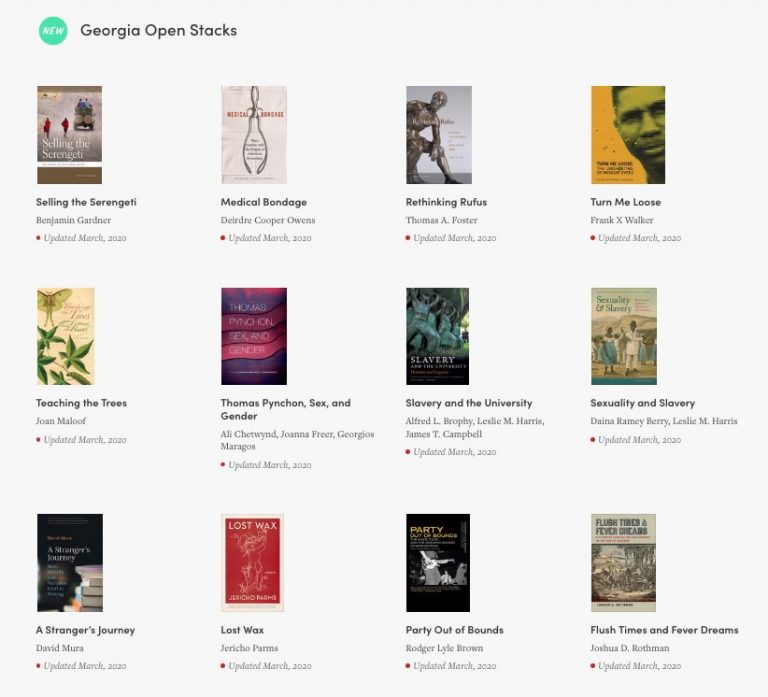Open the Turn Me Loose title link
768x697 pixels.
[625, 202]
